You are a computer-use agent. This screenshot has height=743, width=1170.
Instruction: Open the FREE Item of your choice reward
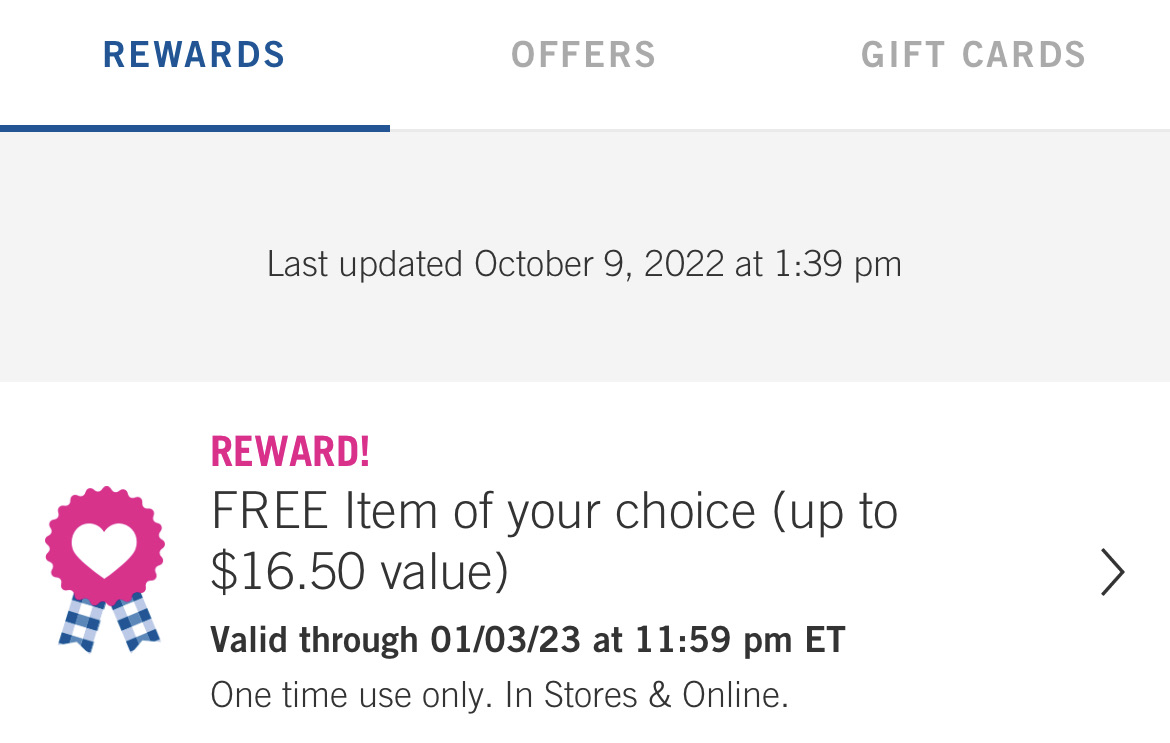pyautogui.click(x=554, y=512)
